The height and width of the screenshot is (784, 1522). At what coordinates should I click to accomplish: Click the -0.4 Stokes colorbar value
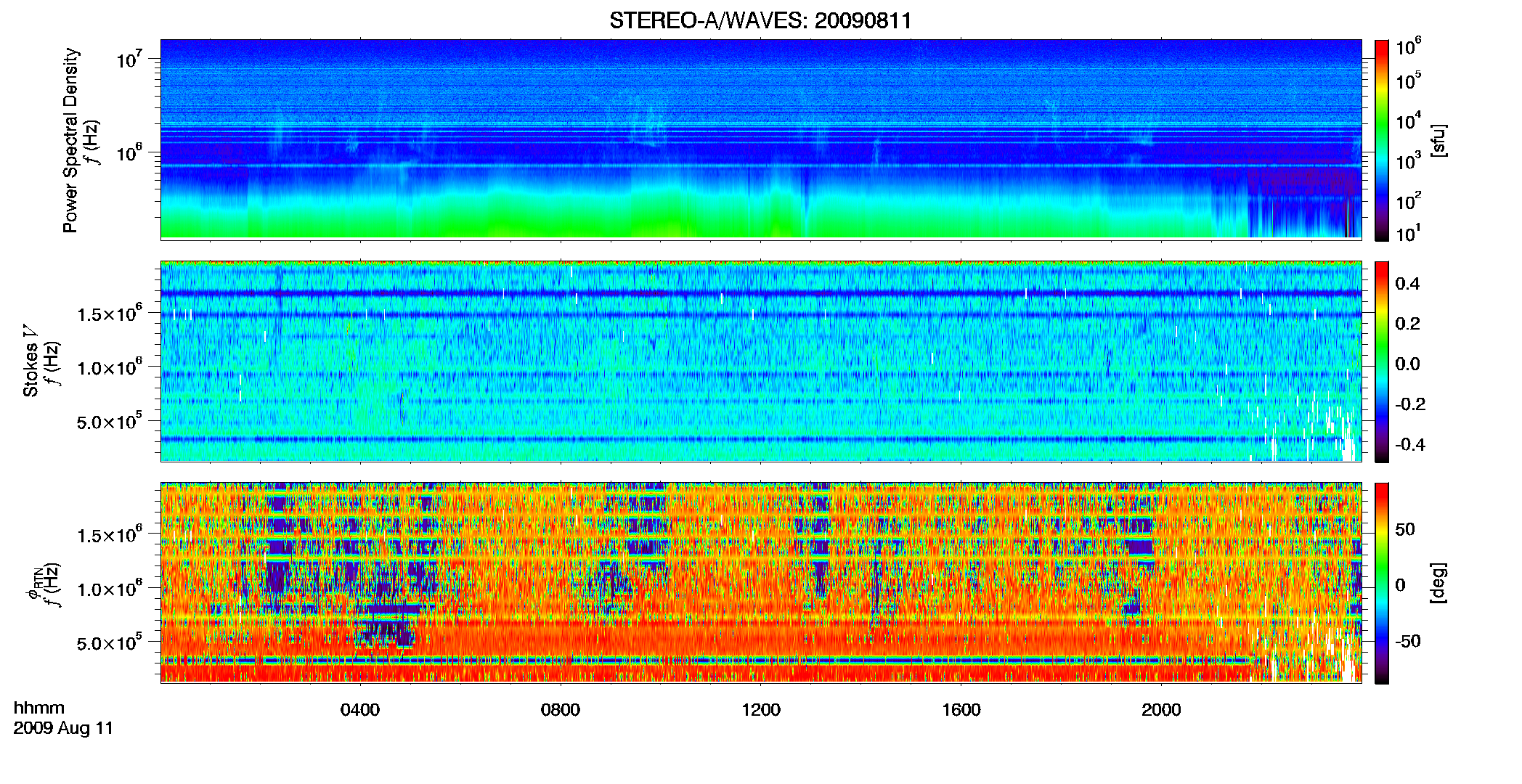[1409, 444]
